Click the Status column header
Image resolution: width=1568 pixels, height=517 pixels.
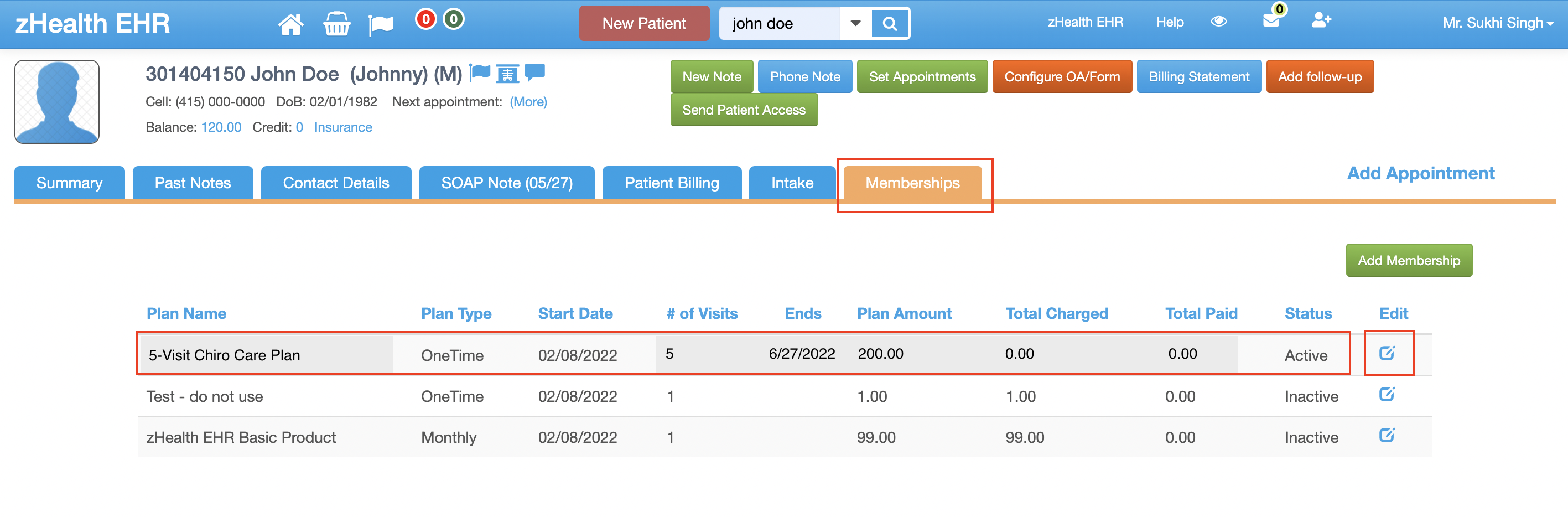pos(1307,313)
